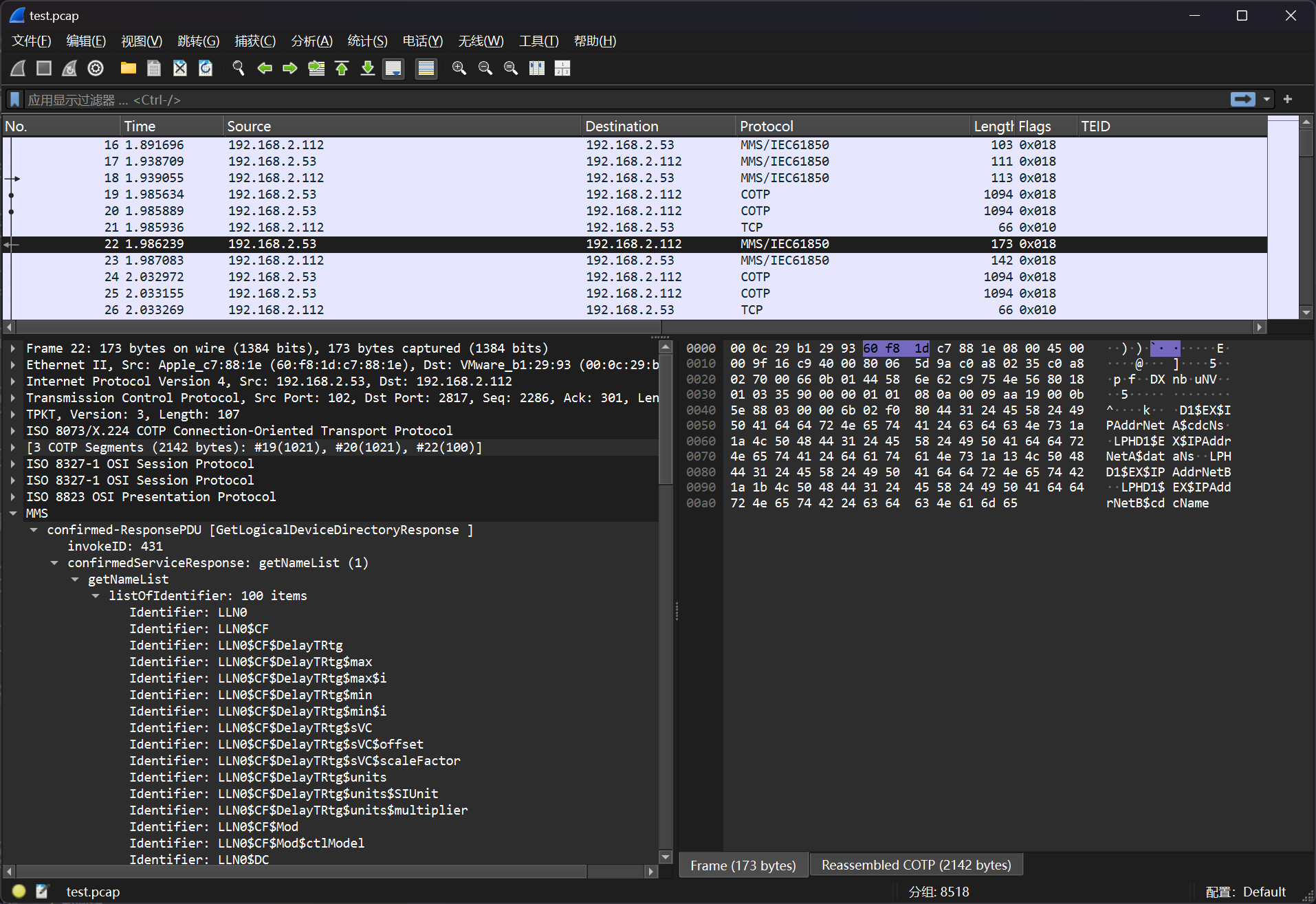The image size is (1316, 904).
Task: Collapse the MMS tree node
Action: tap(13, 514)
